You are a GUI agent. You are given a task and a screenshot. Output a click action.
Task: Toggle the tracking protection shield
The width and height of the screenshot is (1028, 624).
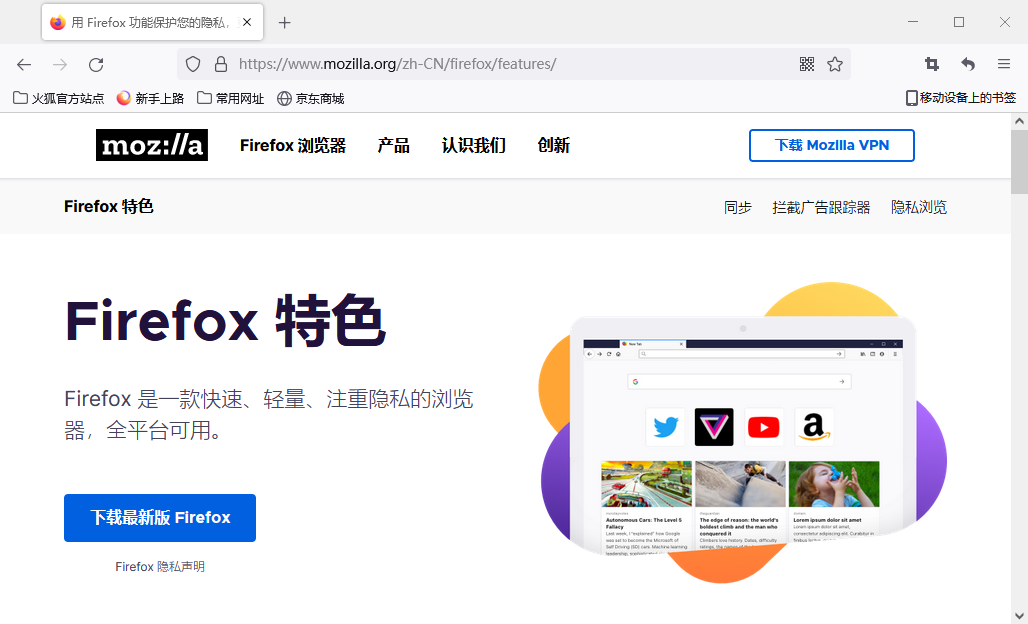tap(191, 64)
